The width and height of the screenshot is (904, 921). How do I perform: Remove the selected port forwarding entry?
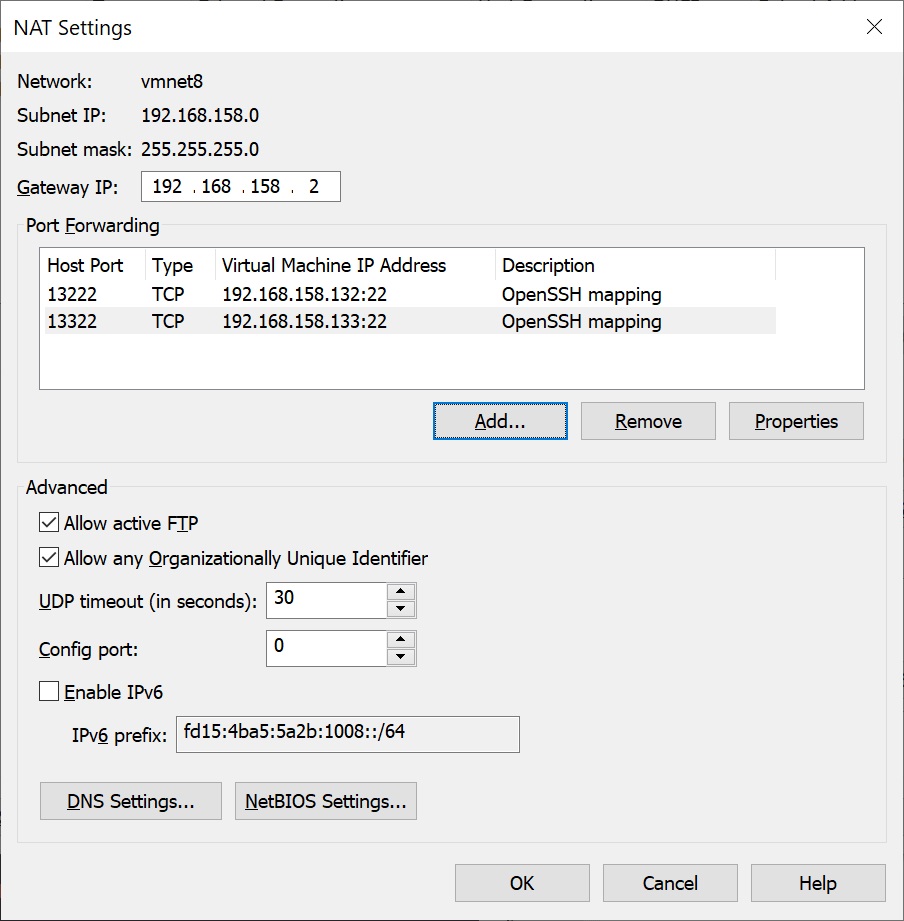click(x=647, y=420)
